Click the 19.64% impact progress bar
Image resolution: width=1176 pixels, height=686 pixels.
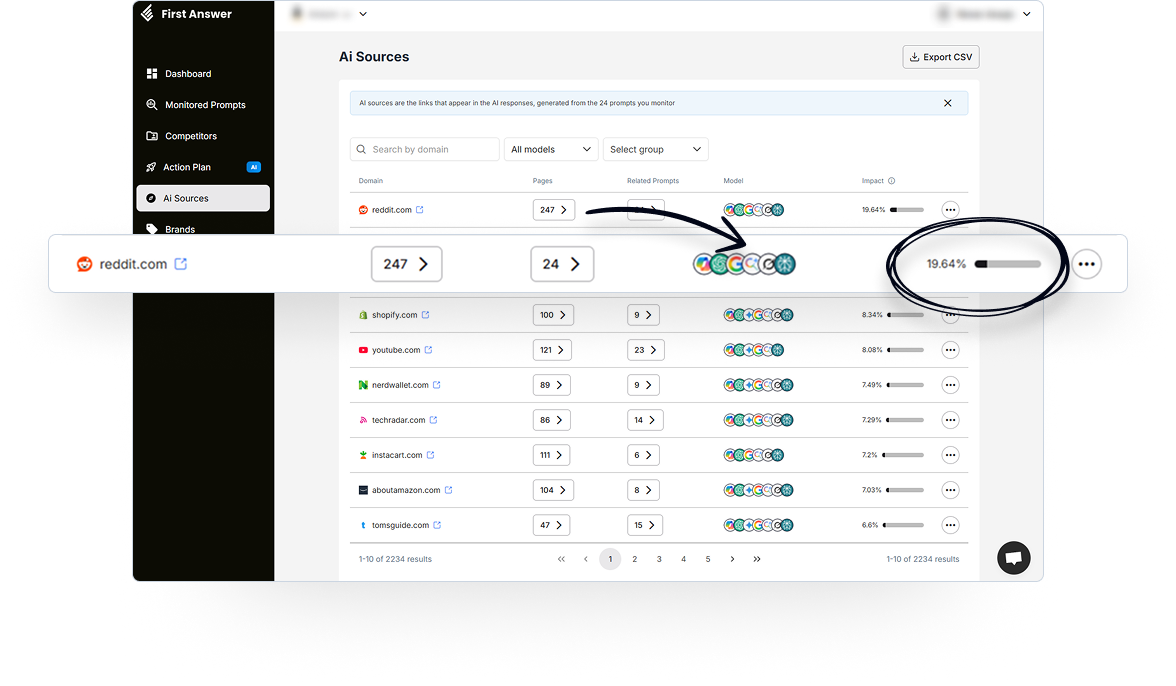(x=1007, y=264)
